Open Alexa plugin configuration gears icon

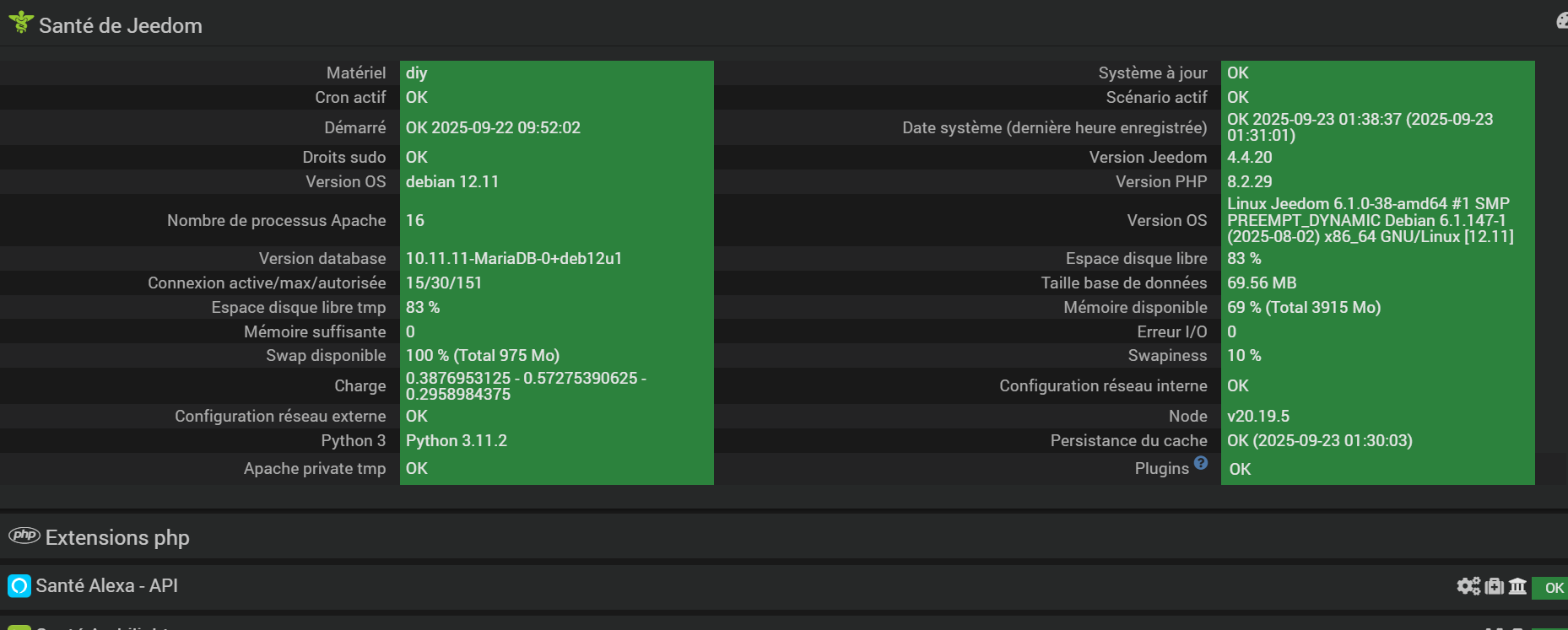point(1468,586)
